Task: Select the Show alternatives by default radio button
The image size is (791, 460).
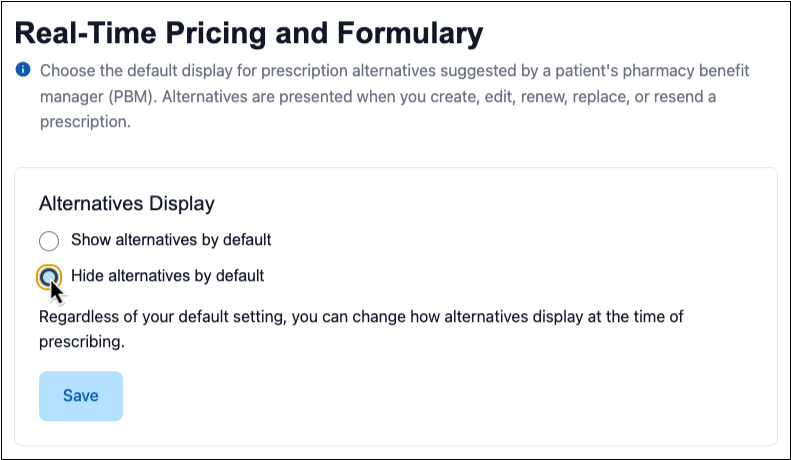Action: pyautogui.click(x=49, y=241)
